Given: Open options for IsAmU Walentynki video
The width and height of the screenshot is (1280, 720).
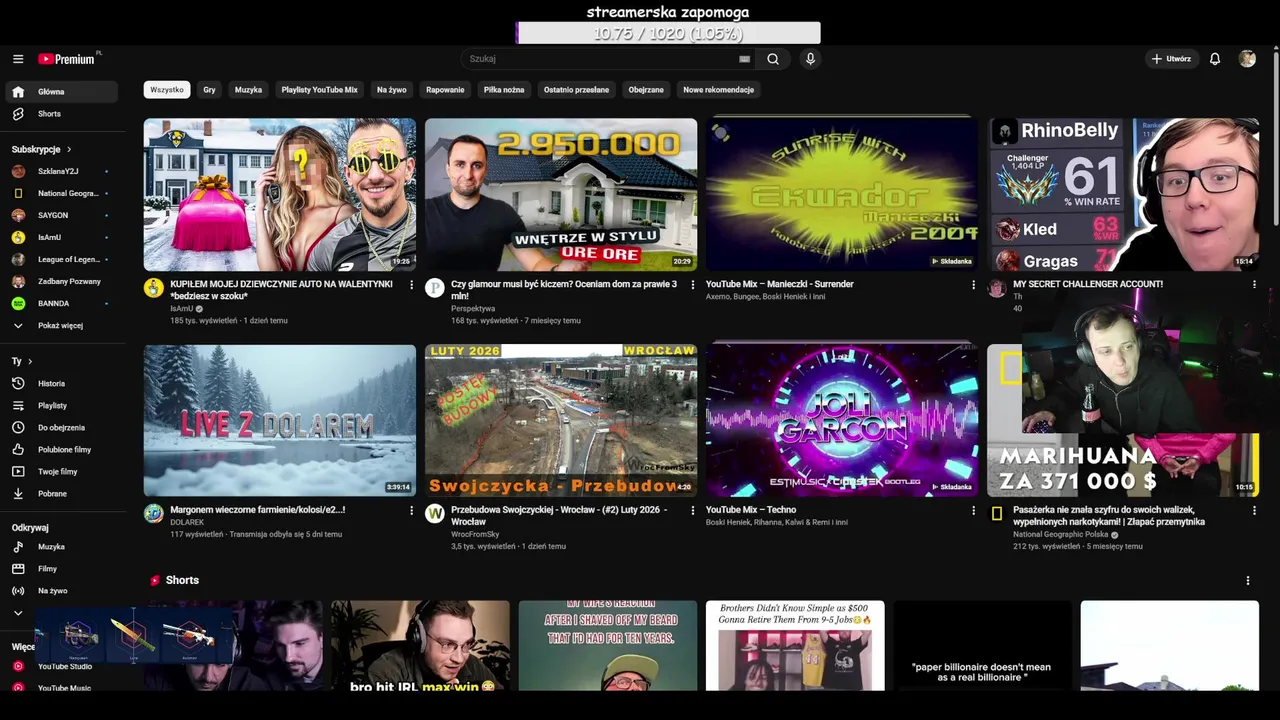Looking at the screenshot, I should (x=411, y=285).
